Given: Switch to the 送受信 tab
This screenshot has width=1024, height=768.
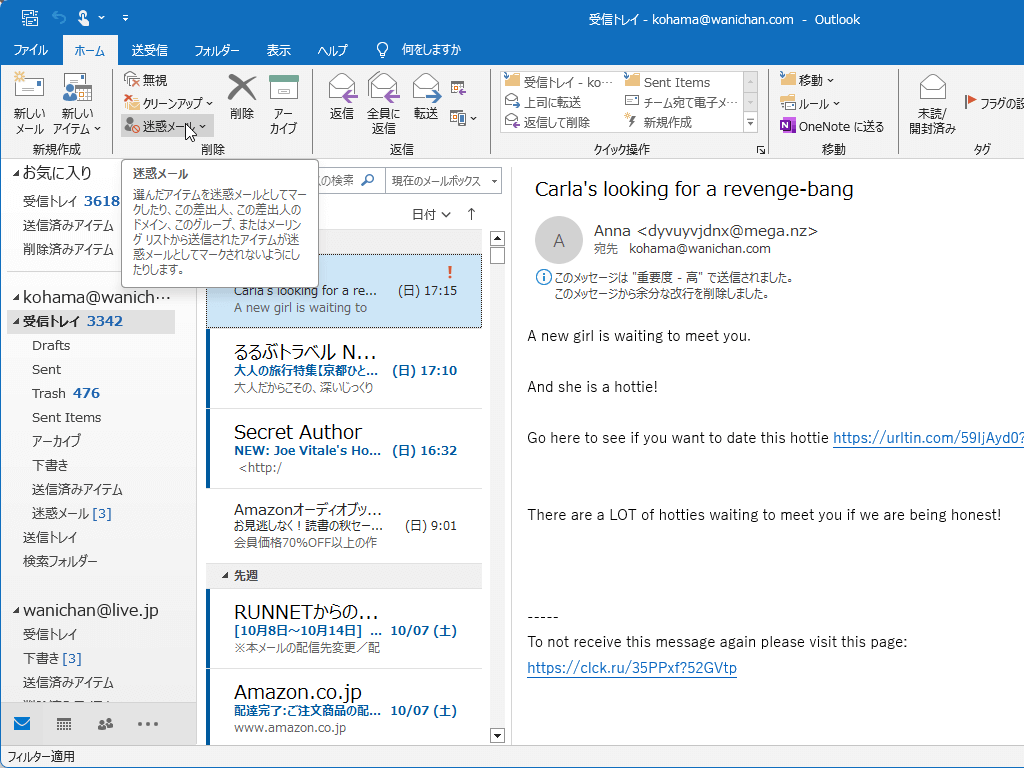Looking at the screenshot, I should pos(149,50).
